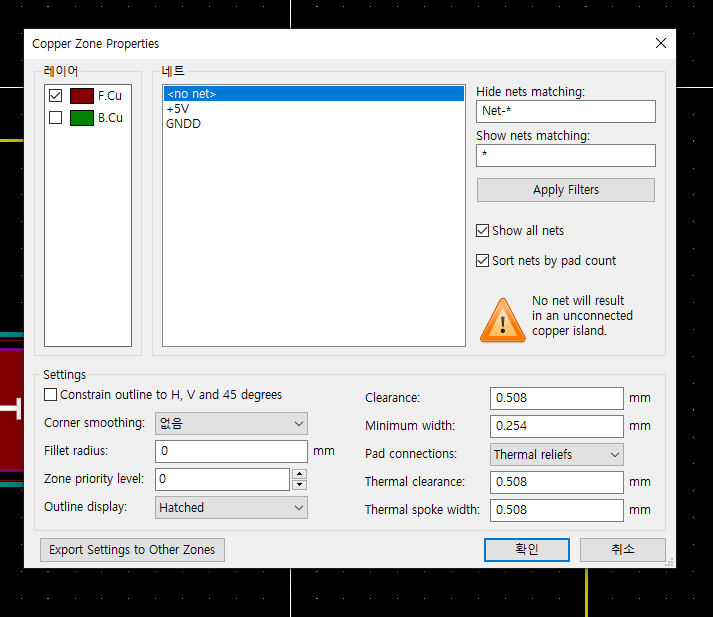Open Outline display Hatched dropdown
The image size is (713, 617).
tap(231, 507)
